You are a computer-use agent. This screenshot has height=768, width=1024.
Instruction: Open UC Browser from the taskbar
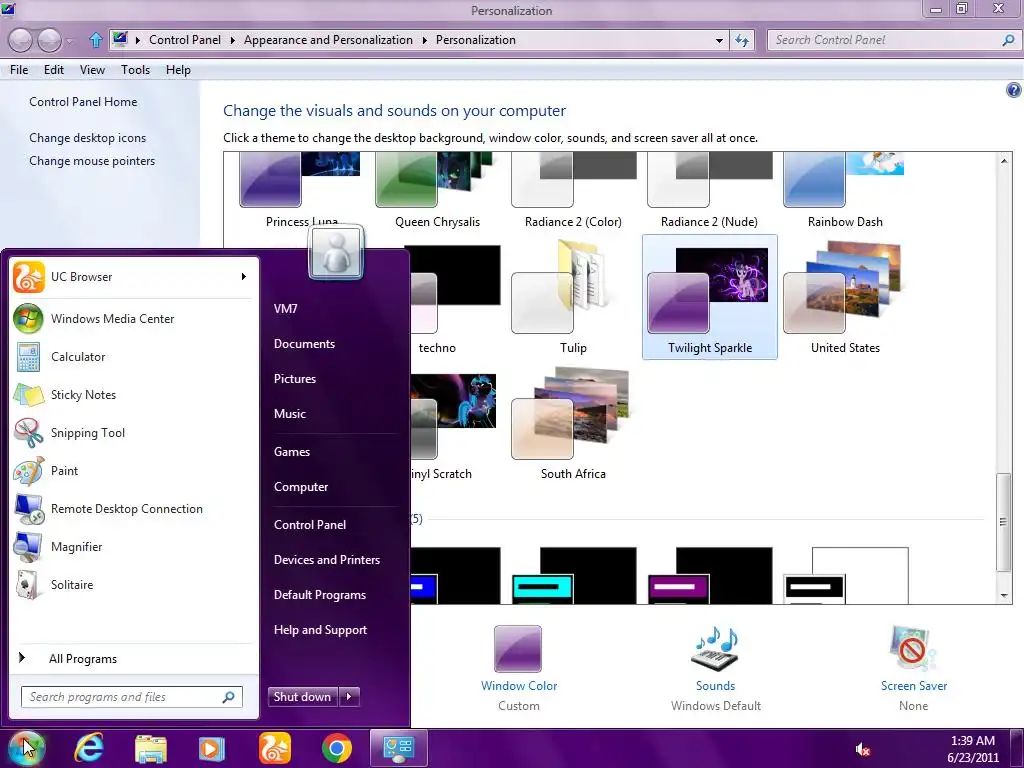point(274,748)
